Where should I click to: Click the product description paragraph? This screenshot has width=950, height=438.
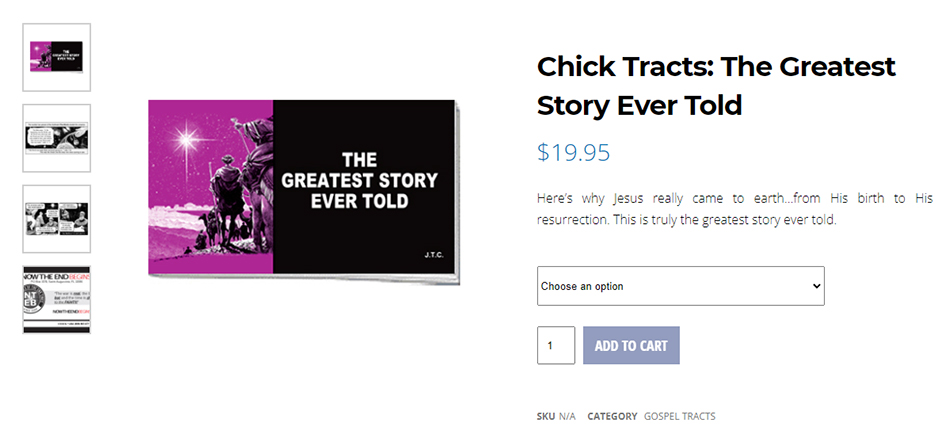pos(735,208)
